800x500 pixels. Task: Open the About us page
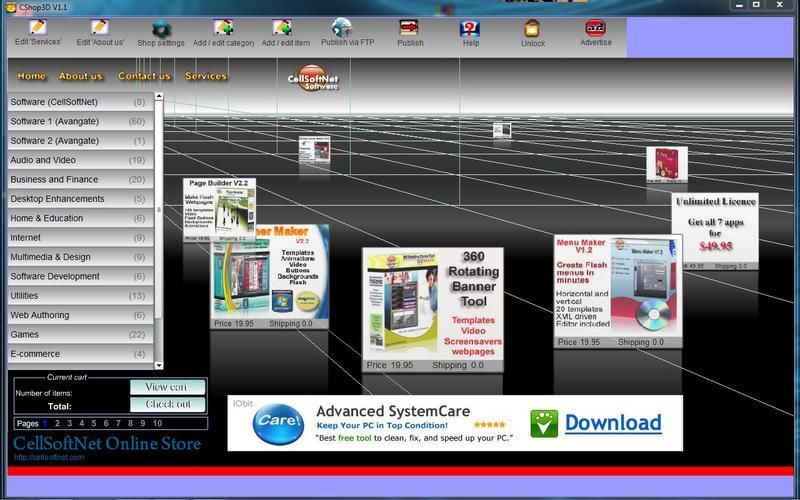tap(81, 76)
